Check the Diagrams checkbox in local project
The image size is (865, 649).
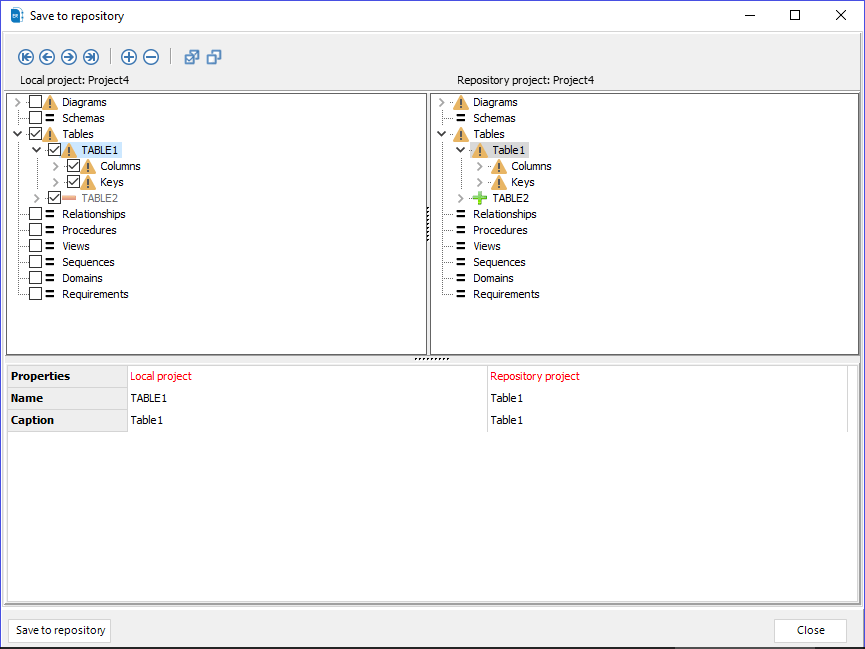(x=37, y=101)
